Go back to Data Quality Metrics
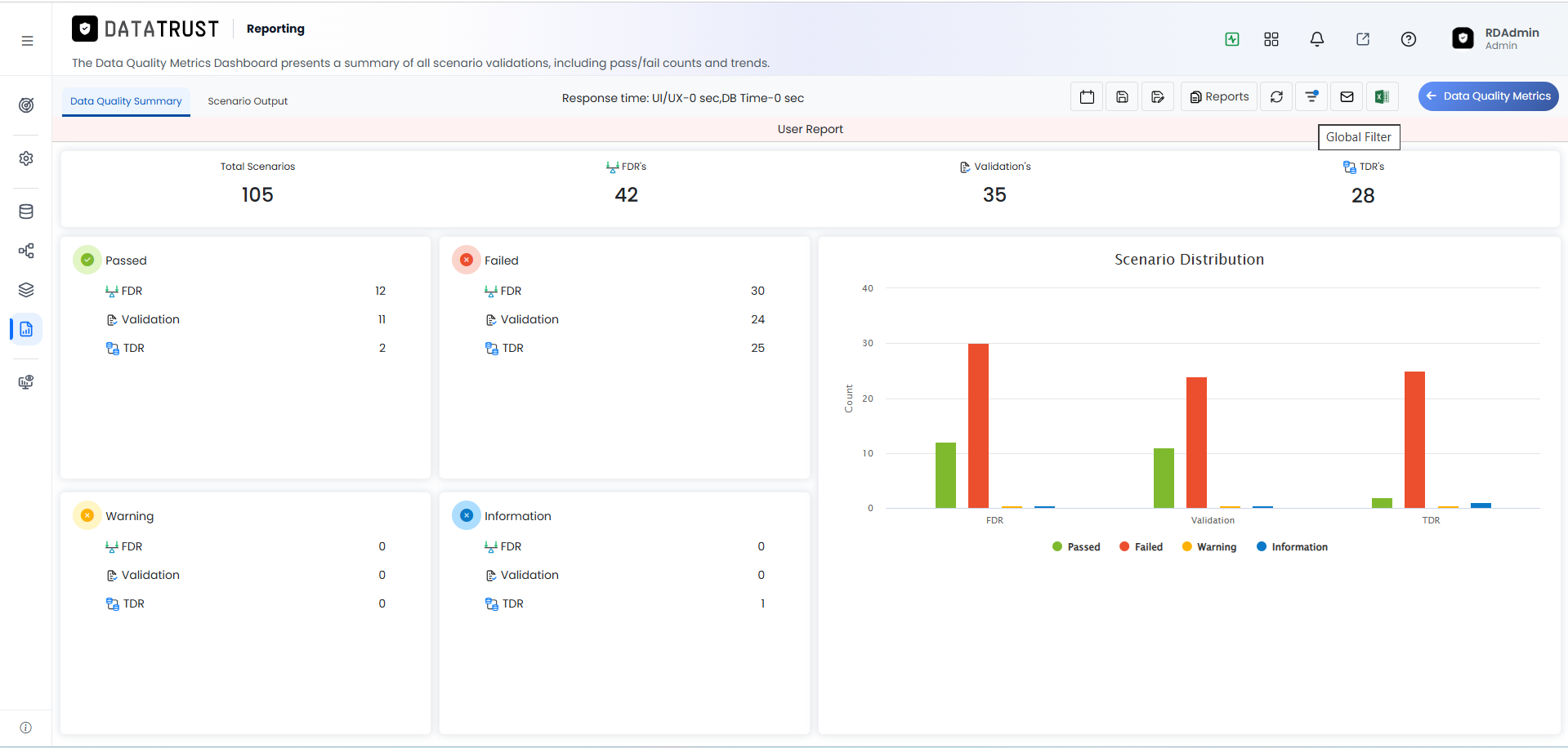The height and width of the screenshot is (748, 1568). point(1489,96)
